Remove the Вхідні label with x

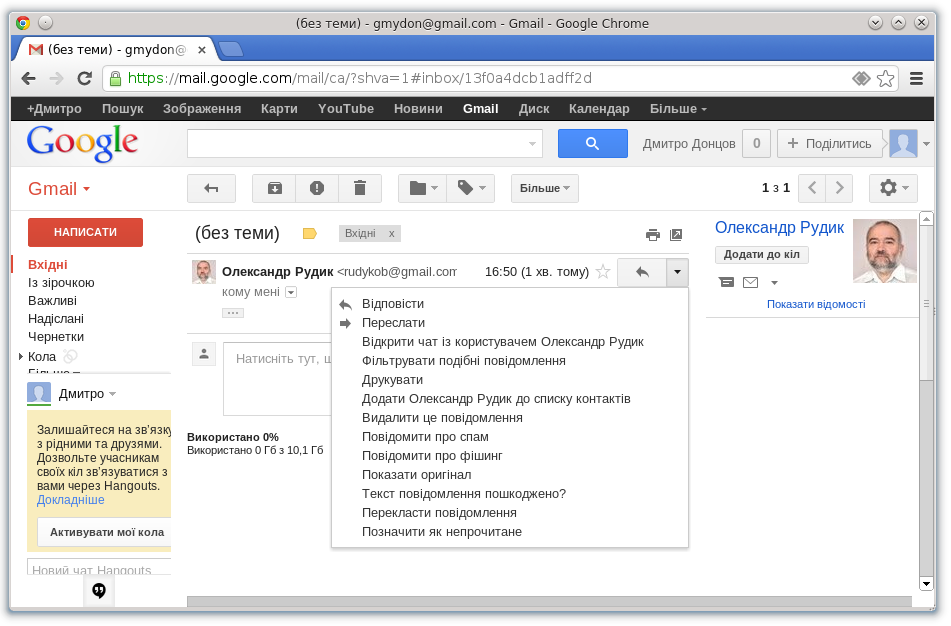[x=392, y=234]
